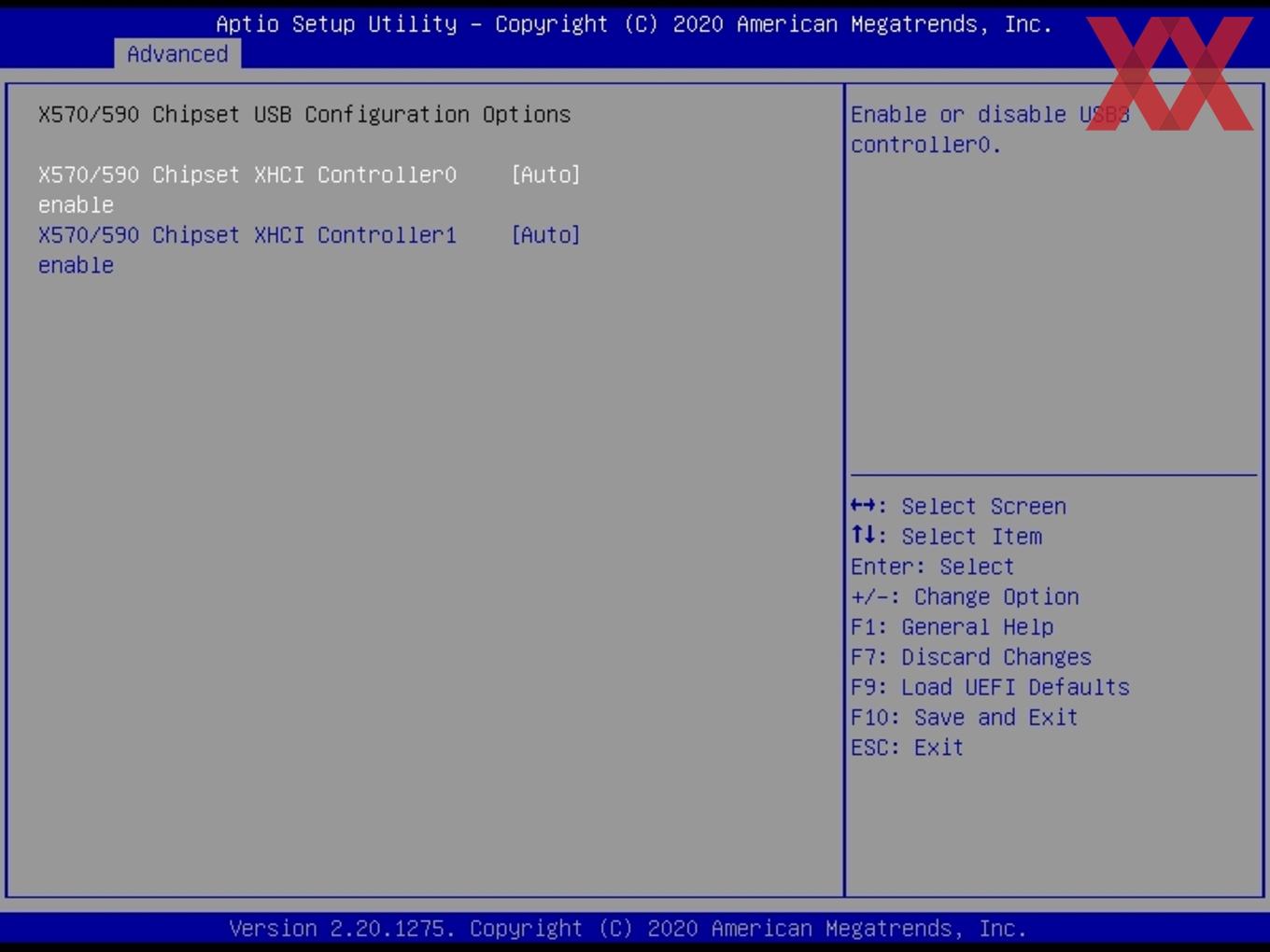Image resolution: width=1270 pixels, height=952 pixels.
Task: Click the 'Select Screen' key hint
Action: click(x=958, y=506)
